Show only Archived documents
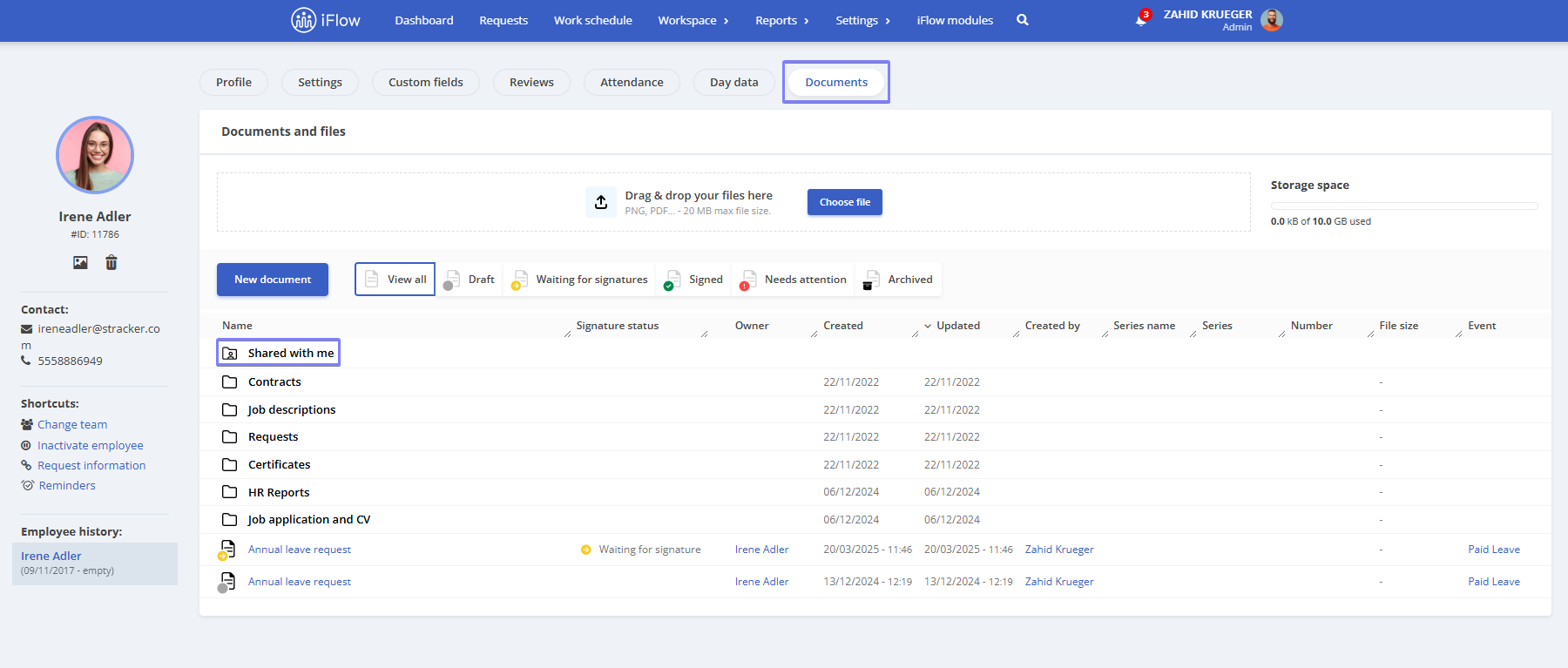1568x668 pixels. pyautogui.click(x=899, y=280)
